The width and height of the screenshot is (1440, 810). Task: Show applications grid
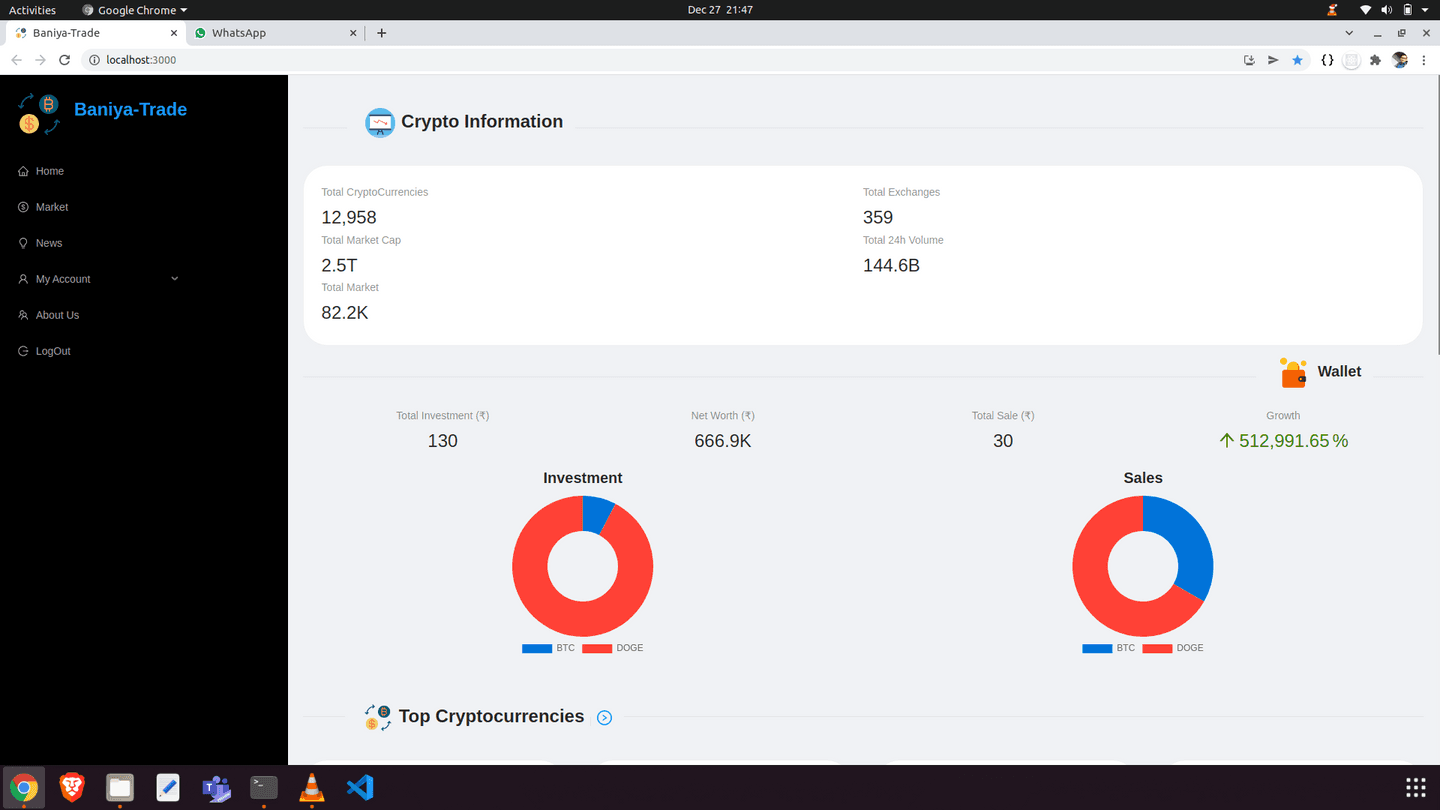[x=1416, y=787]
